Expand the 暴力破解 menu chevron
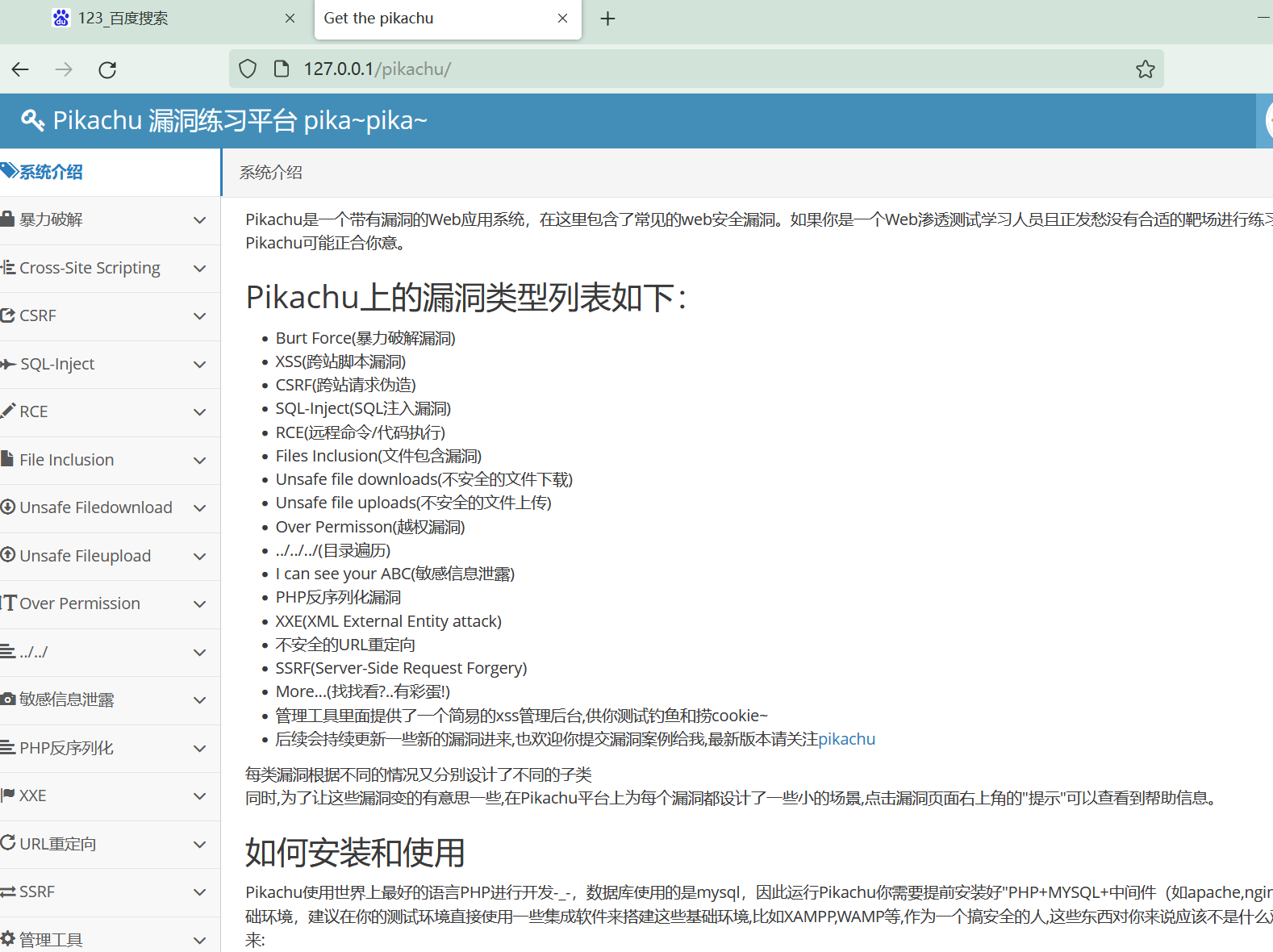 tap(200, 220)
